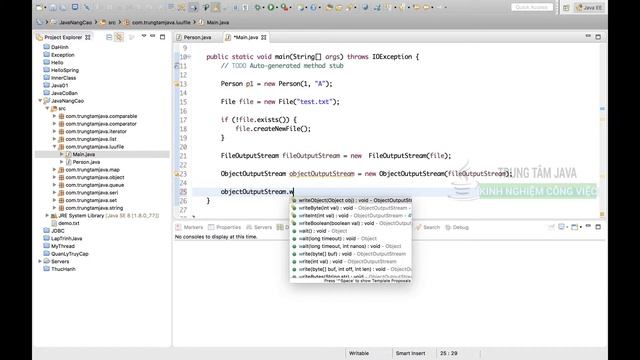This screenshot has height=360, width=640.
Task: Choose writeInt(int val) suggestion
Action: pyautogui.click(x=351, y=216)
